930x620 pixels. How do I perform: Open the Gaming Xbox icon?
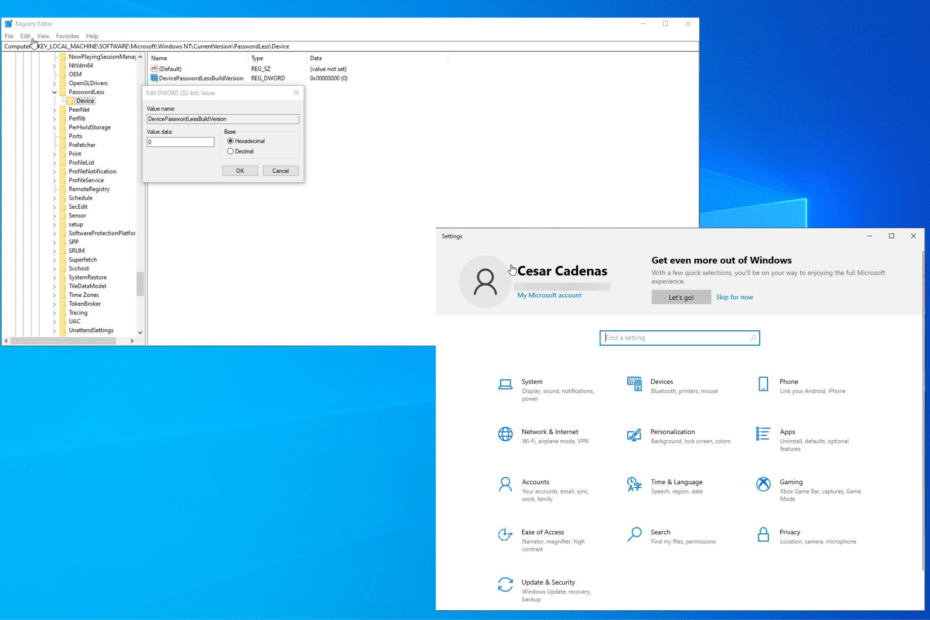point(763,484)
